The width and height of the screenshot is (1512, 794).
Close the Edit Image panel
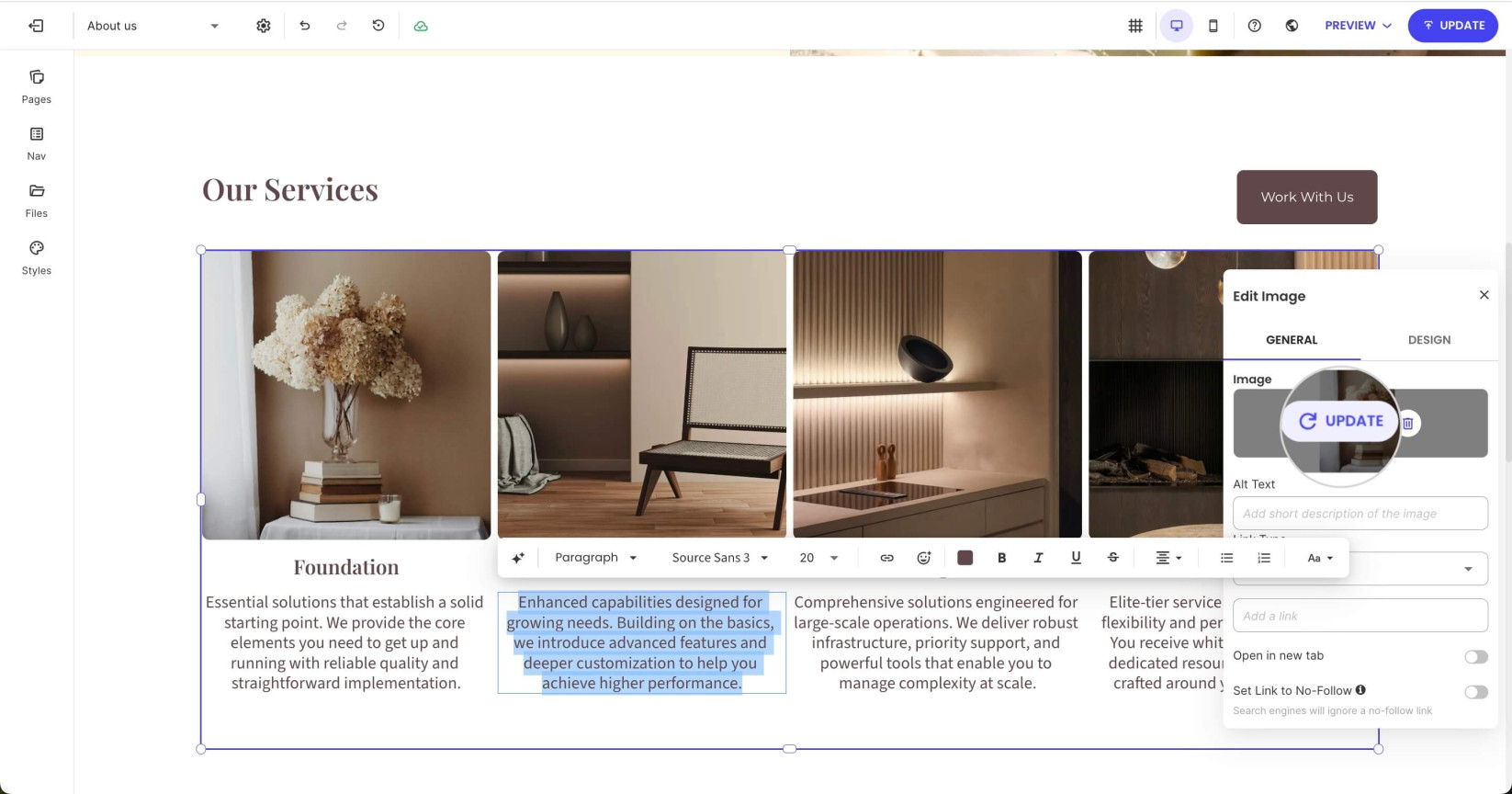[1484, 295]
